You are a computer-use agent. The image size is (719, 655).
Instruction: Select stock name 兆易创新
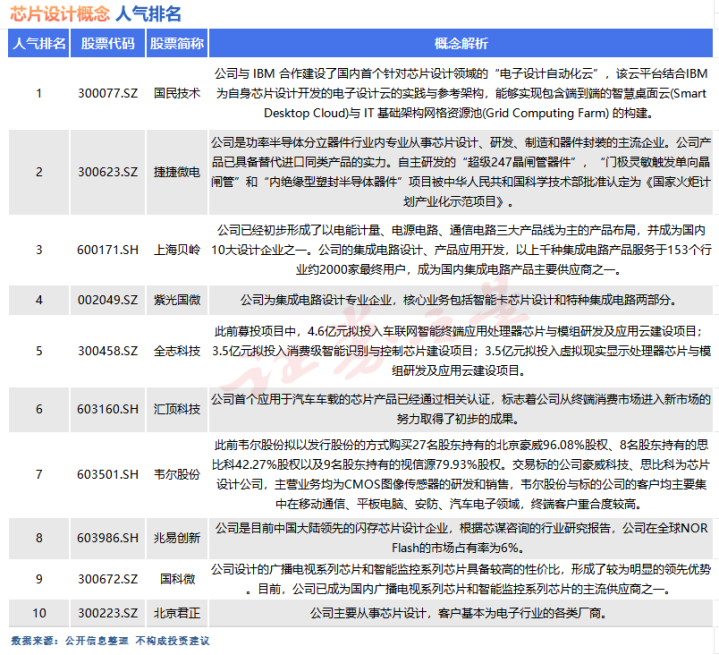(x=177, y=538)
